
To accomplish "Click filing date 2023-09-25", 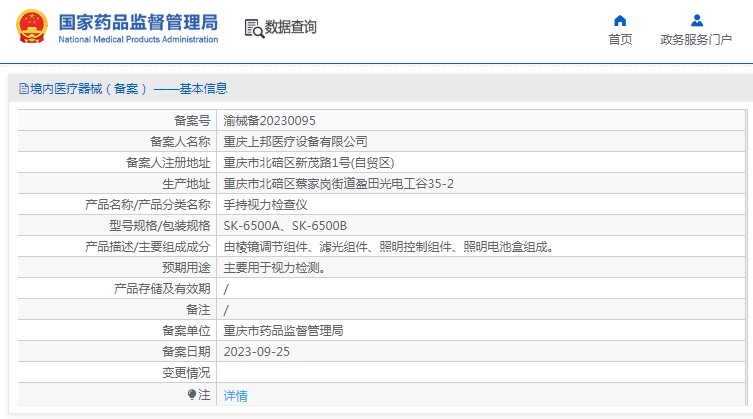I will tap(256, 352).
